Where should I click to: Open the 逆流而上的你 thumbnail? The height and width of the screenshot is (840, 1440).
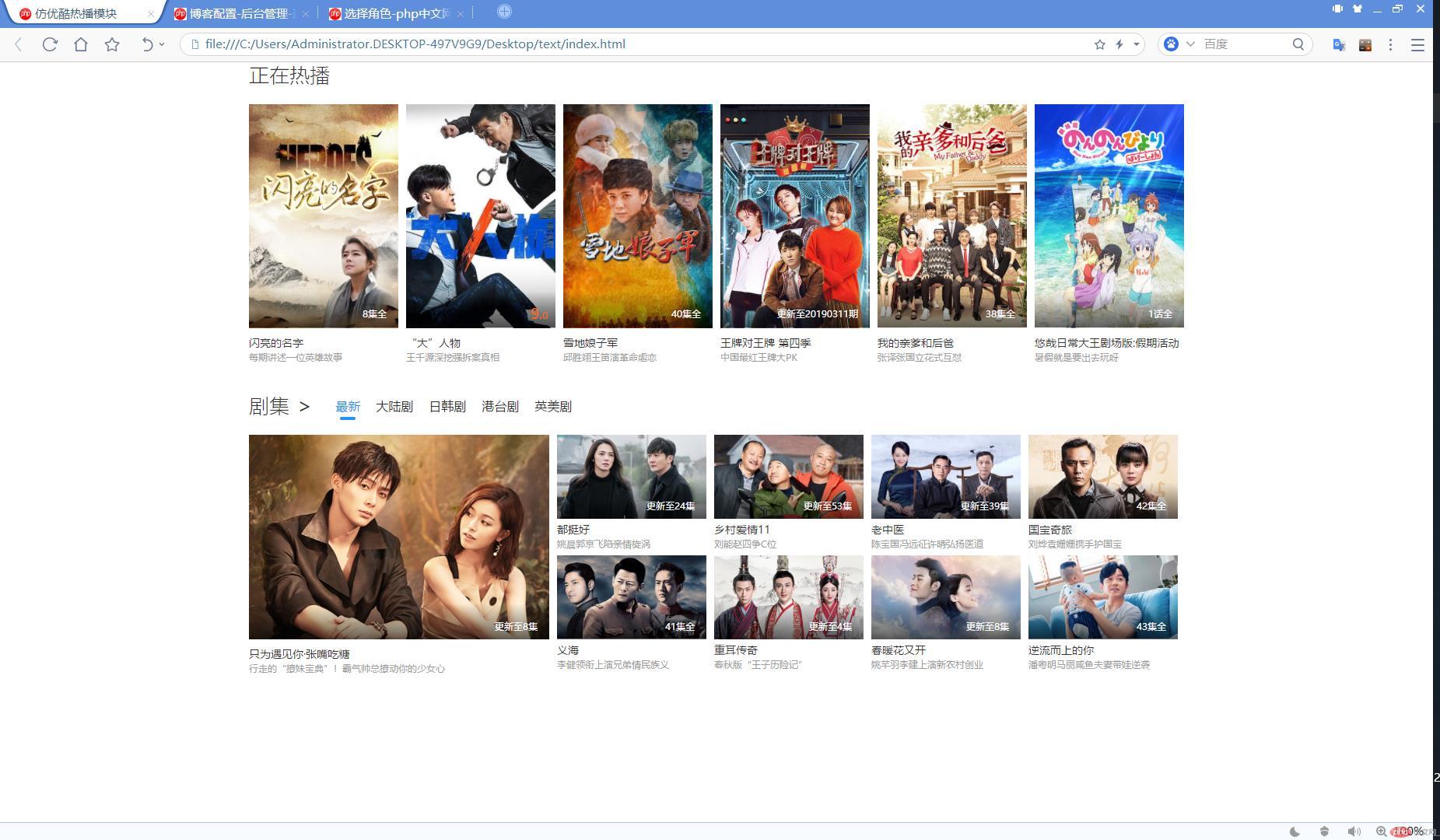point(1103,597)
